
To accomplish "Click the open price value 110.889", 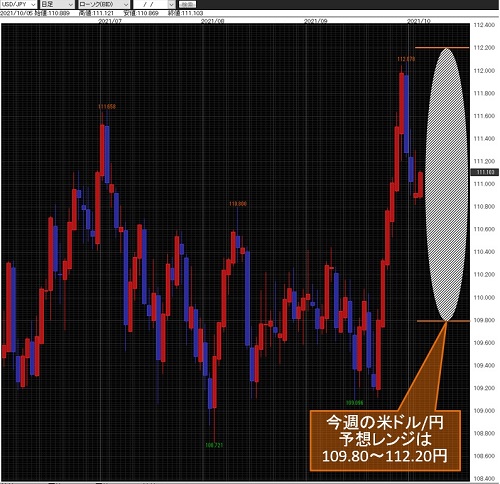I will click(59, 13).
